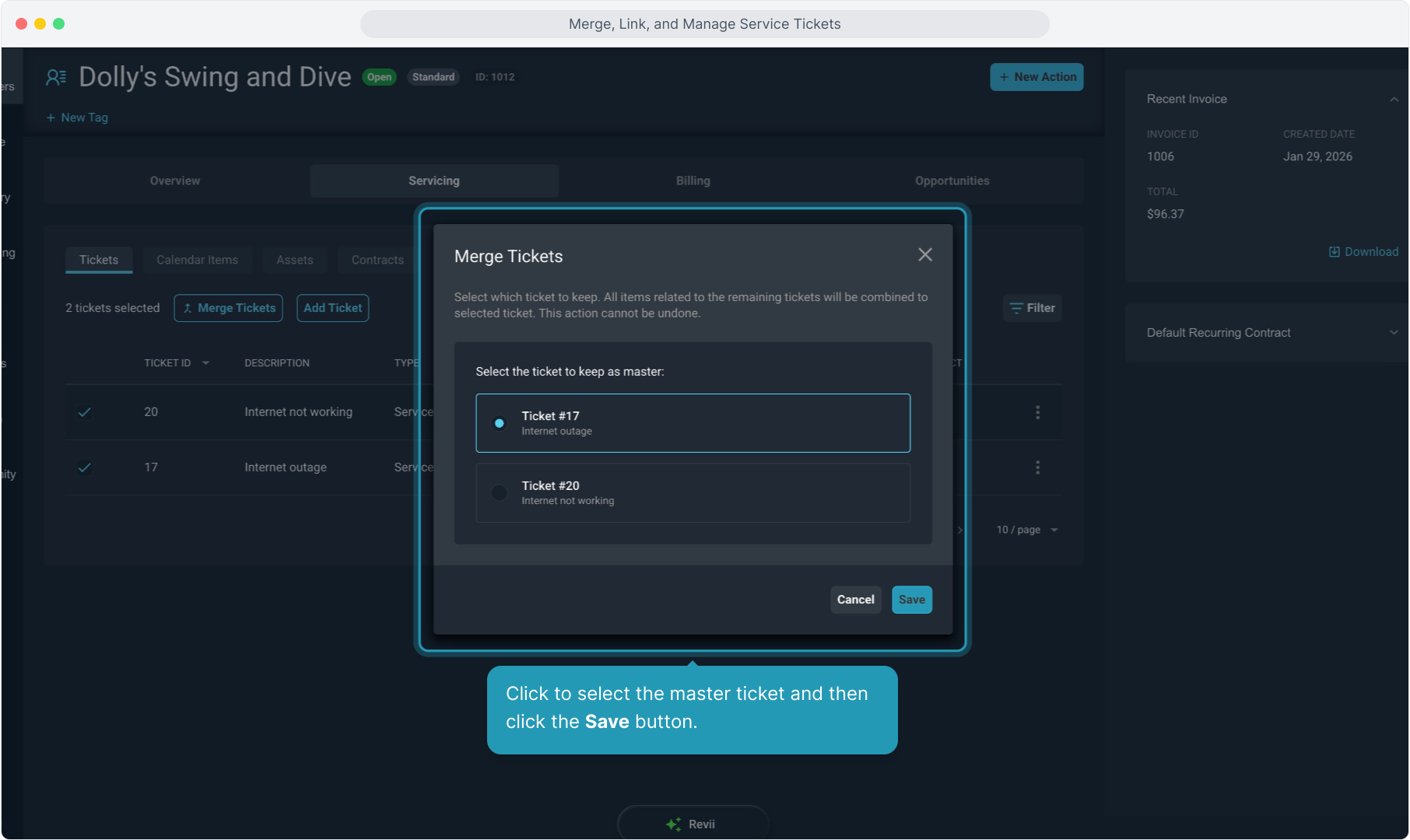Expand the Default Recurring Contract panel

tap(1394, 333)
